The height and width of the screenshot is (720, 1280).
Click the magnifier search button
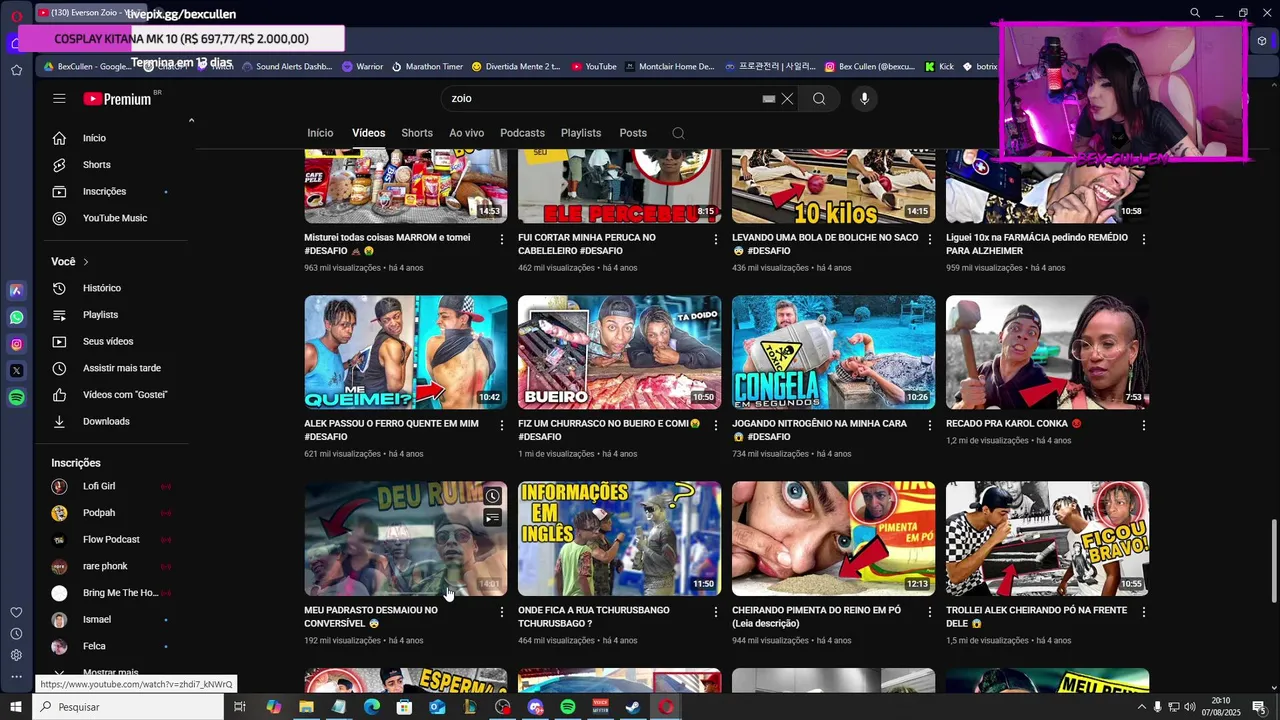tap(819, 98)
